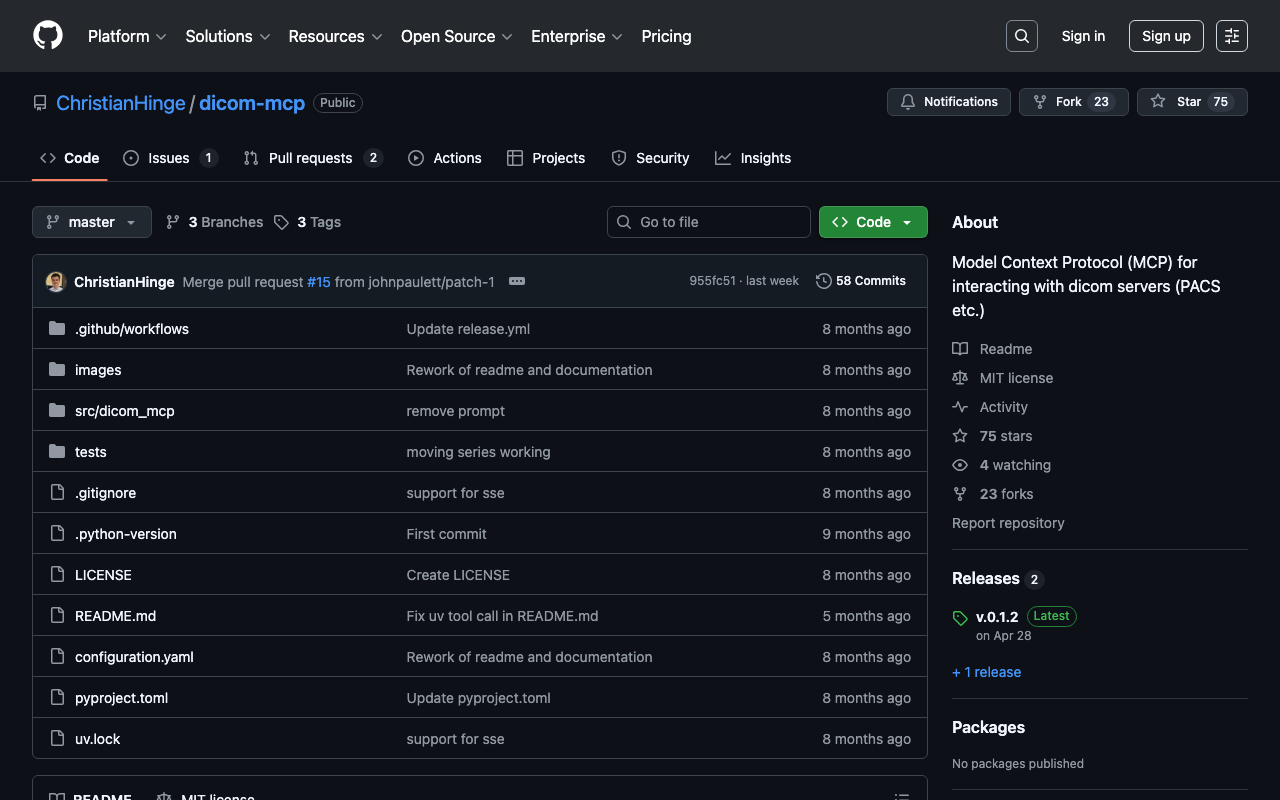1280x800 pixels.
Task: Click the v.0.1.2 release tag
Action: pos(997,617)
